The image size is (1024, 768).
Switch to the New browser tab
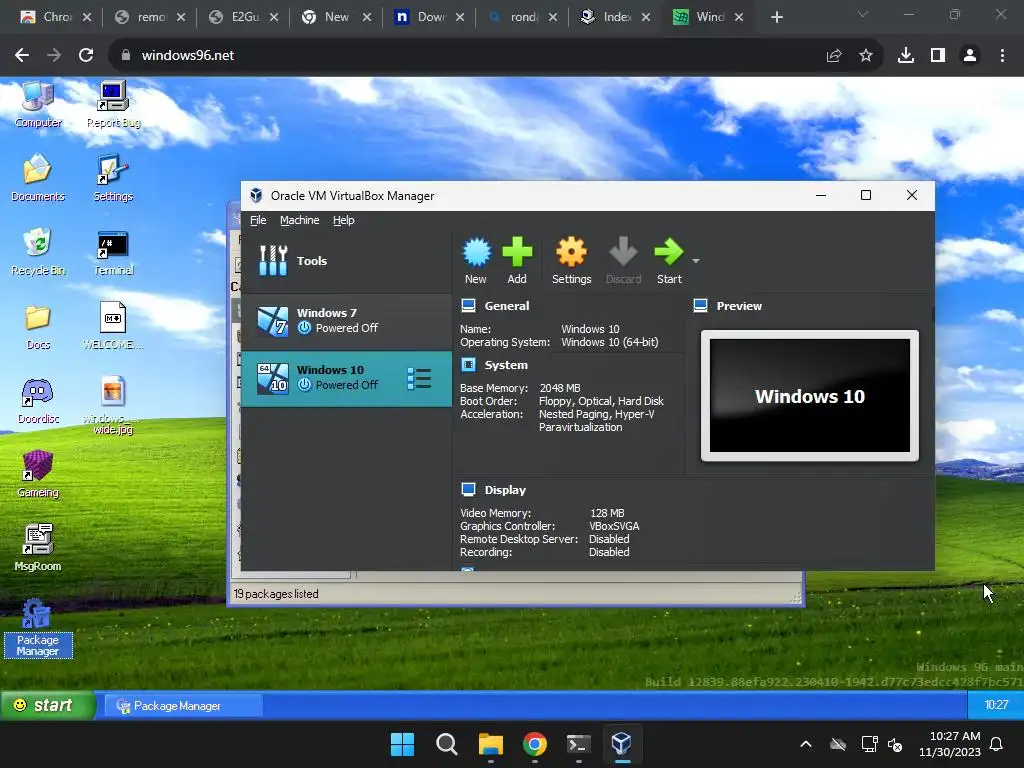[336, 17]
